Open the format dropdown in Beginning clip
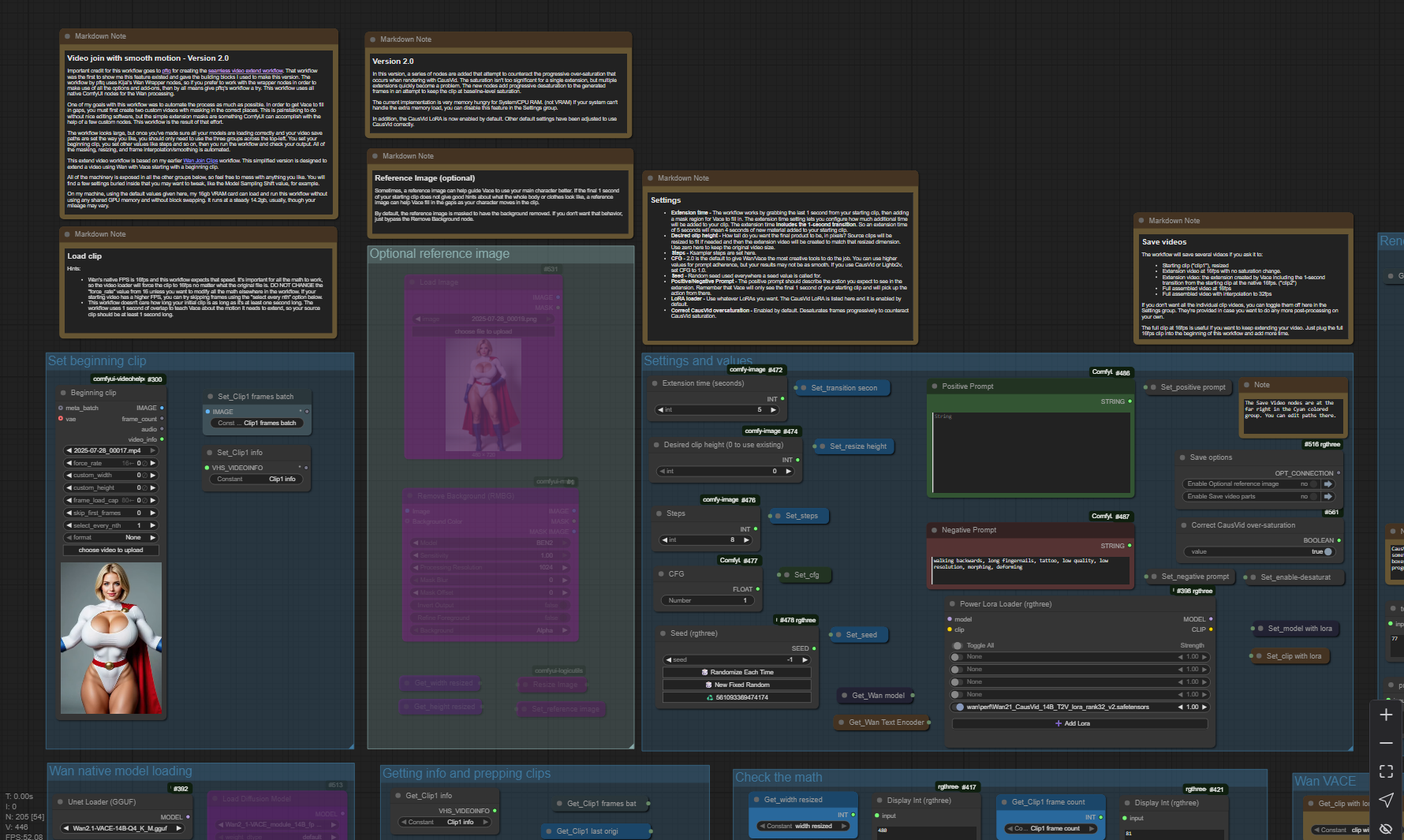Screen dimensions: 1404x840 pos(110,538)
